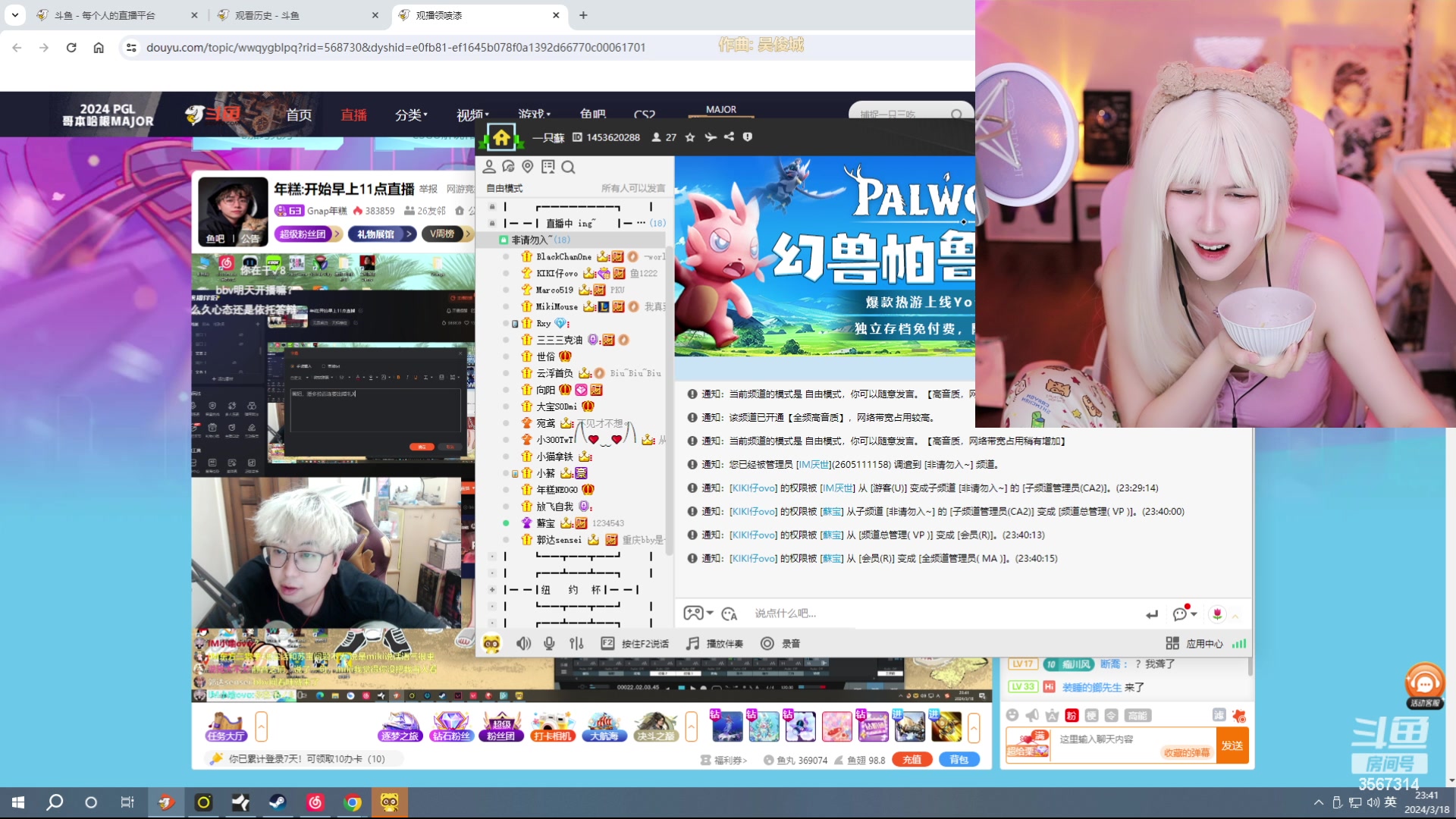Open the recent visits headset icon
1456x819 pixels.
click(x=508, y=167)
